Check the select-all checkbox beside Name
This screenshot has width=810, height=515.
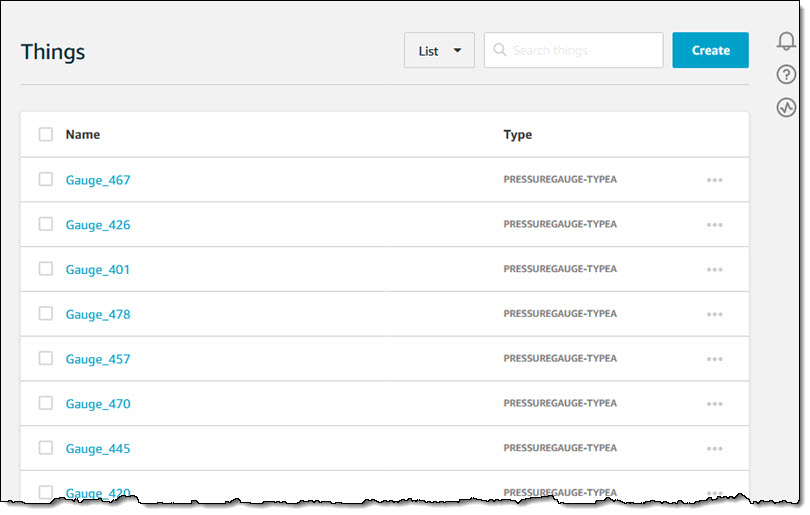(x=46, y=135)
